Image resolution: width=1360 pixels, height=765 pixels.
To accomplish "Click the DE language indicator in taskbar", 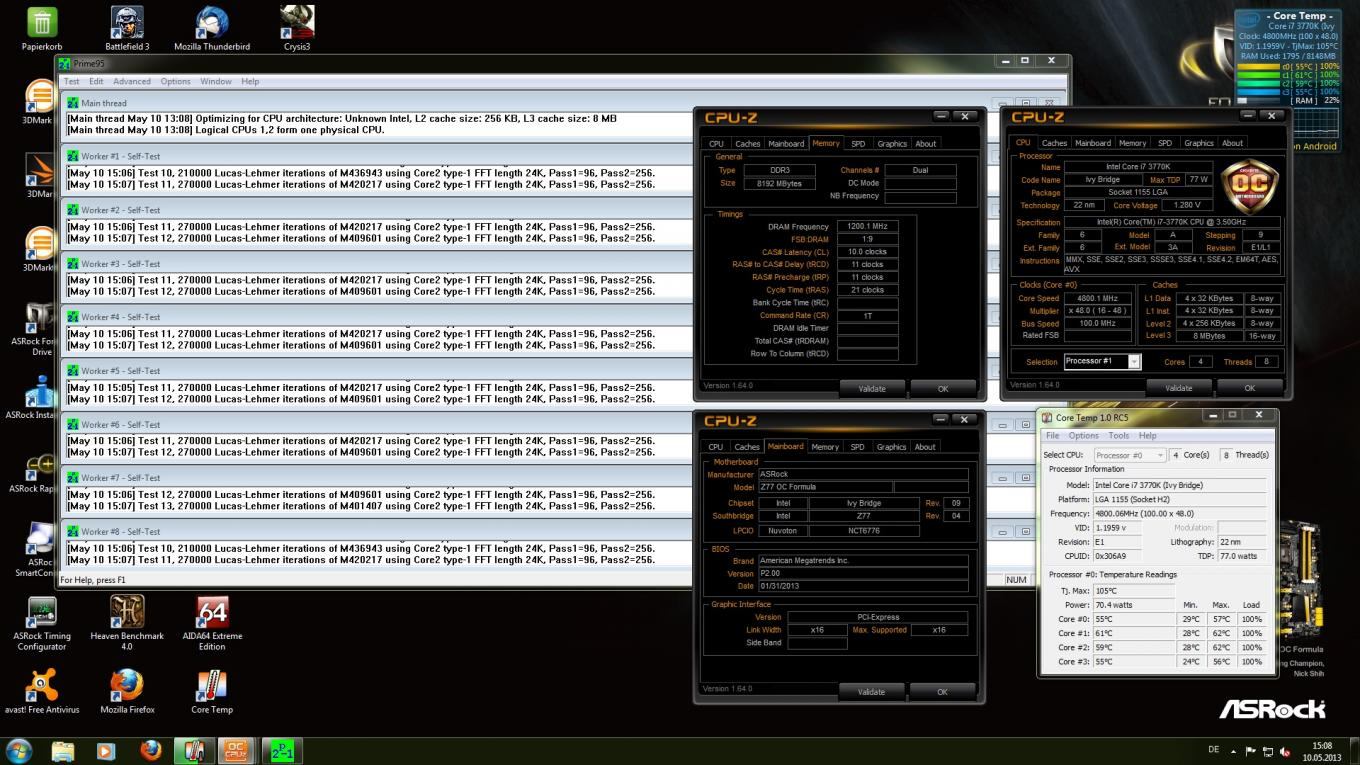I will (x=1214, y=750).
